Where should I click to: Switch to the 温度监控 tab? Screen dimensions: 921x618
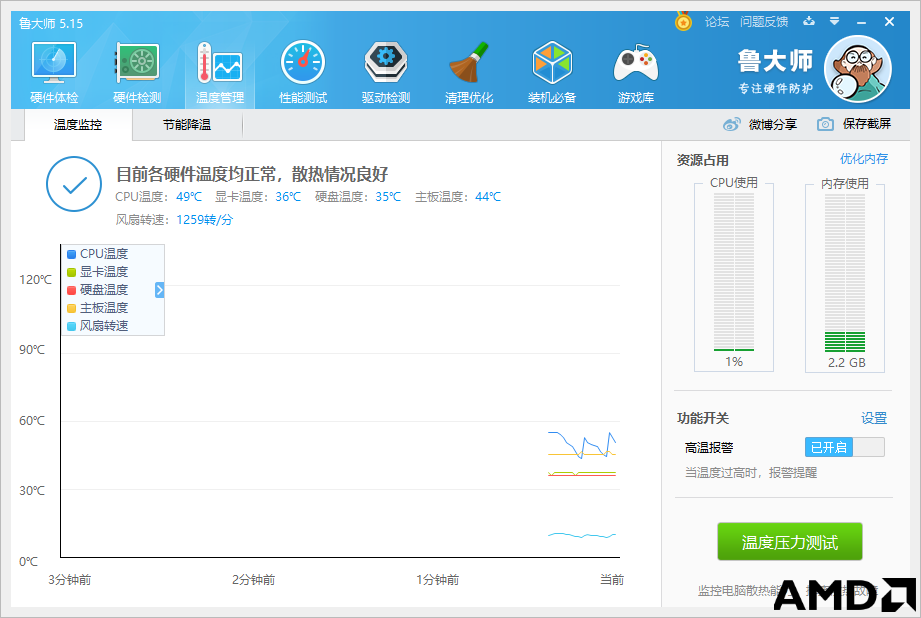coord(78,125)
